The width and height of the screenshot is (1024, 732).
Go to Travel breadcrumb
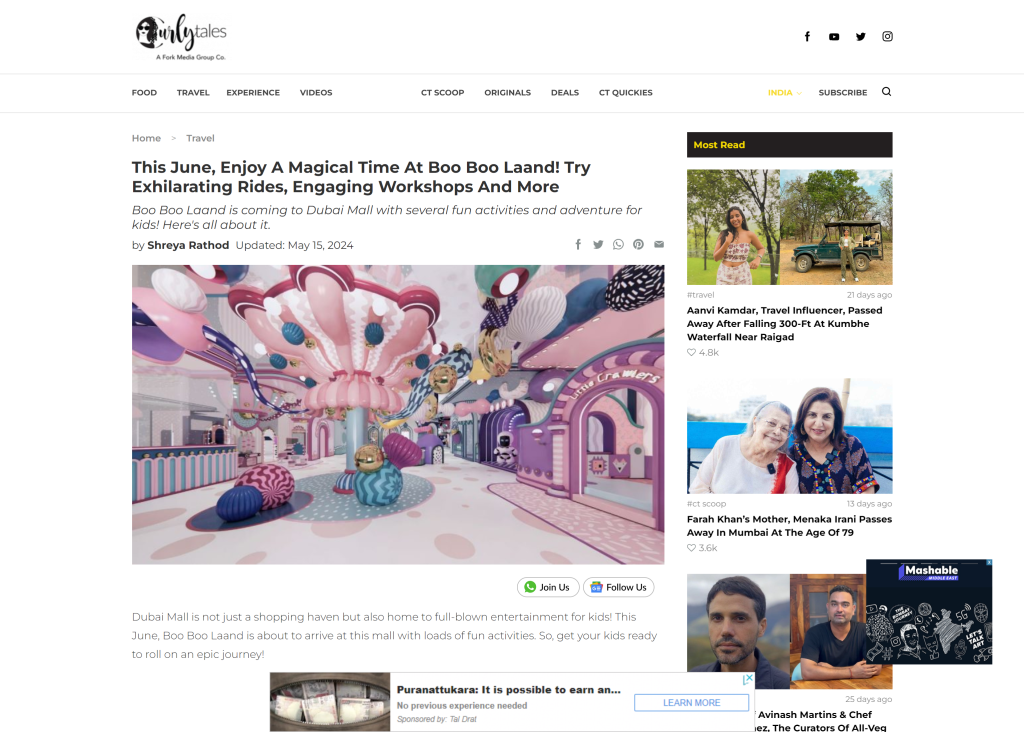[x=200, y=138]
